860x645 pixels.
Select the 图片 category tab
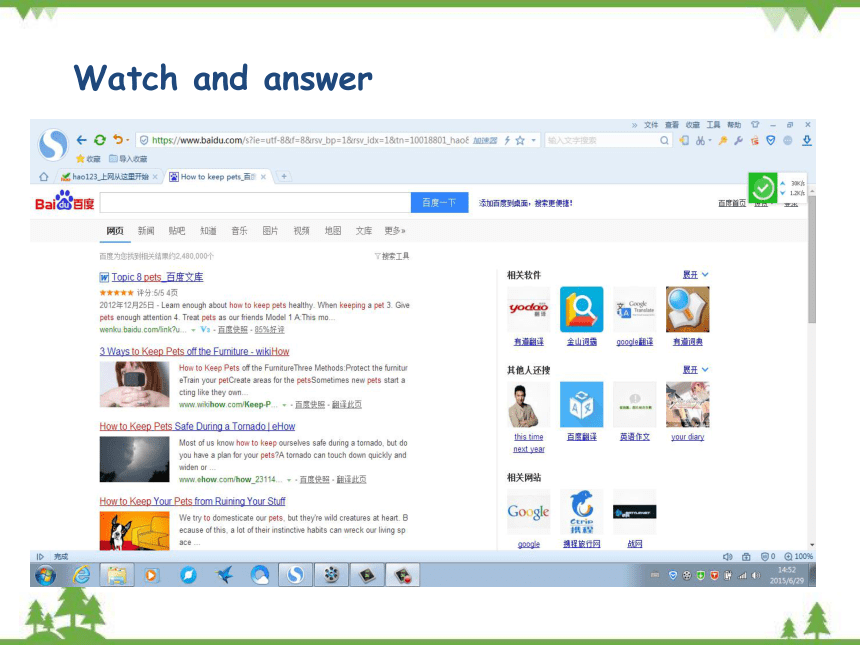click(270, 231)
